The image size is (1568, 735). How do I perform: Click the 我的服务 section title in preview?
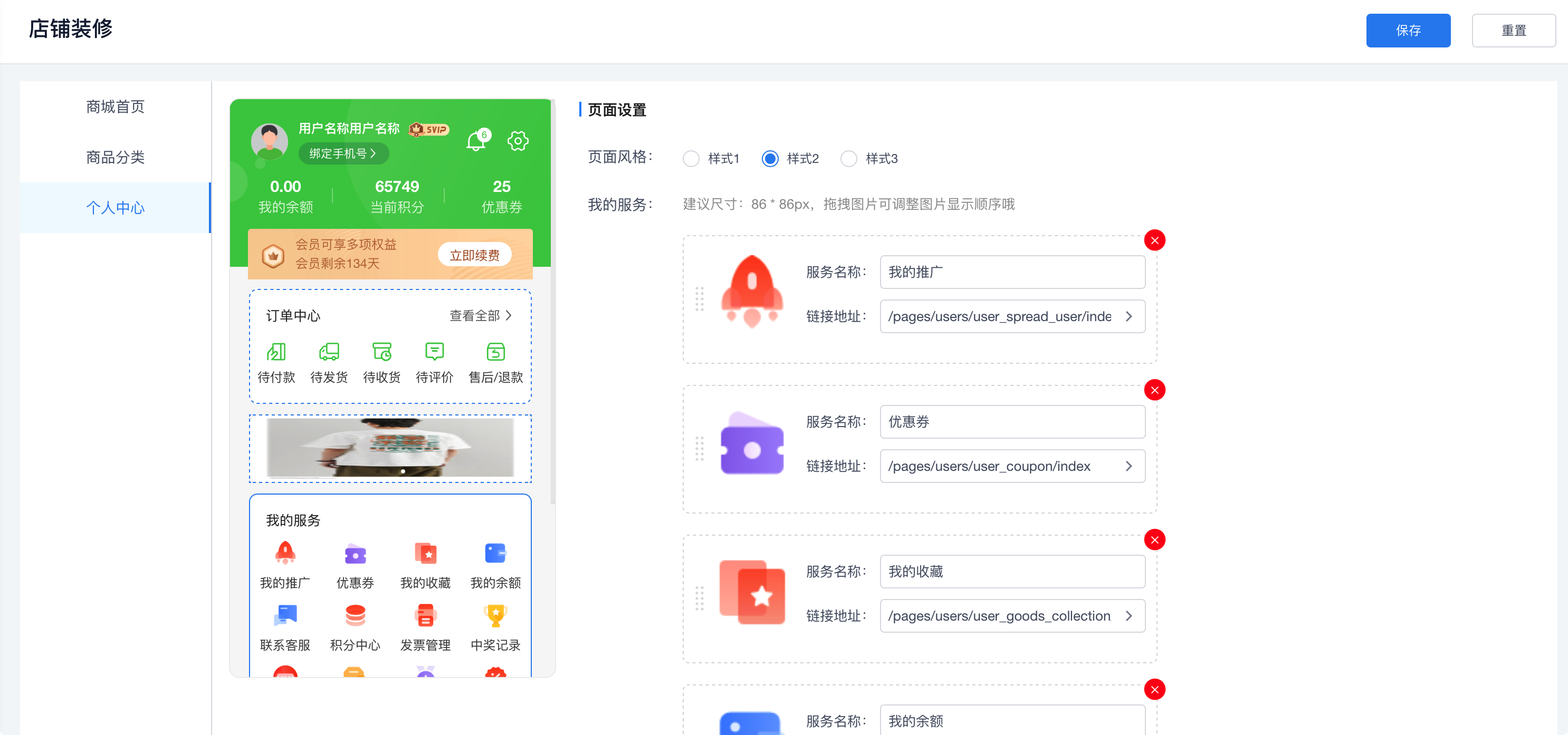(x=293, y=520)
